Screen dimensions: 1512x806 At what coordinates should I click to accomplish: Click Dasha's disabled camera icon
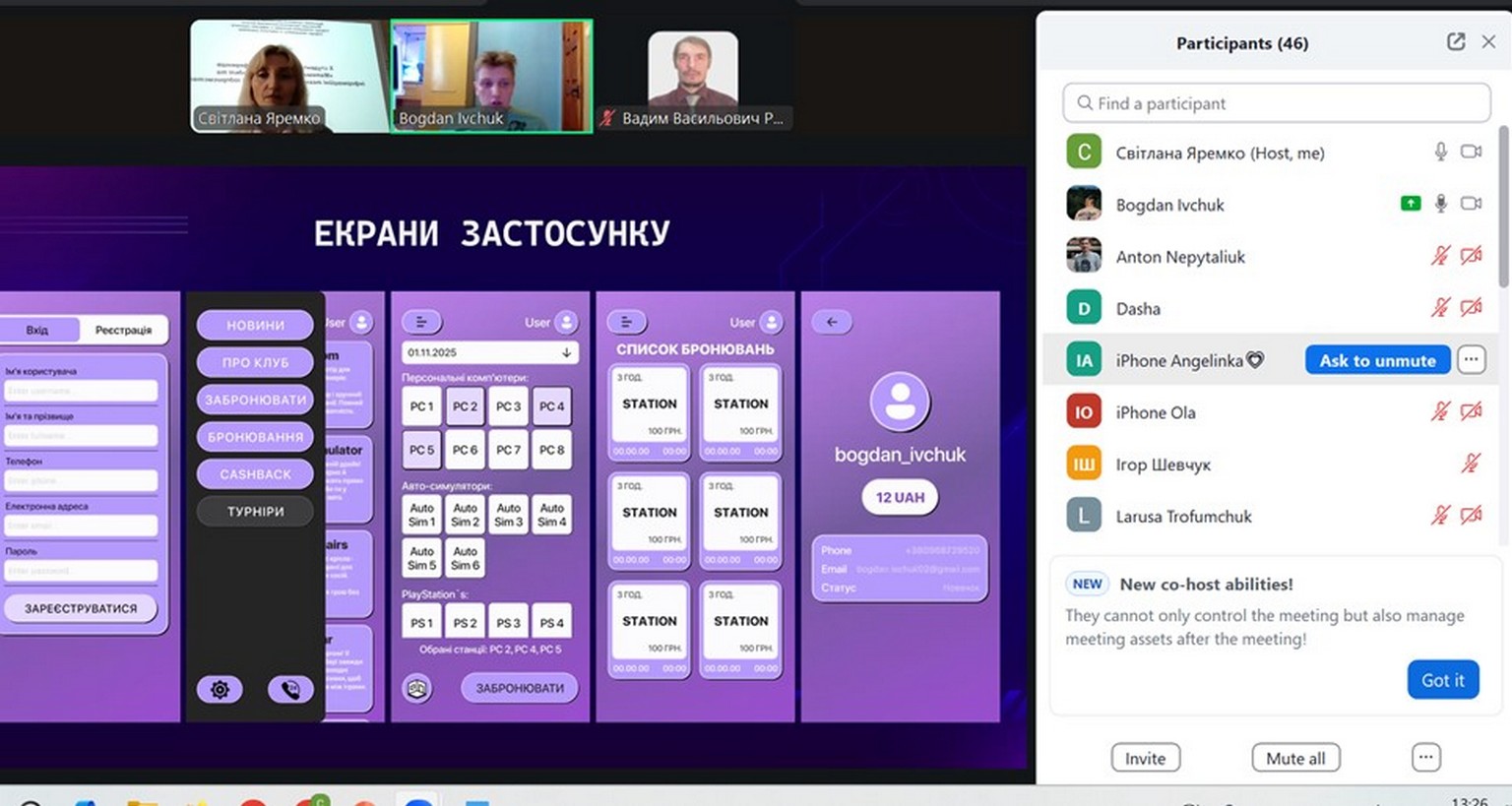pos(1471,308)
